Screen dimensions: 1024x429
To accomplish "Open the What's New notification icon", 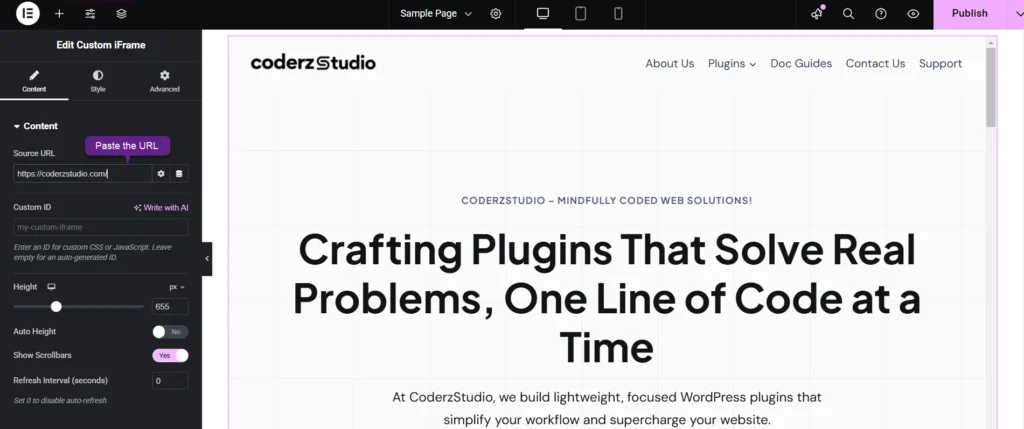I will [x=817, y=14].
